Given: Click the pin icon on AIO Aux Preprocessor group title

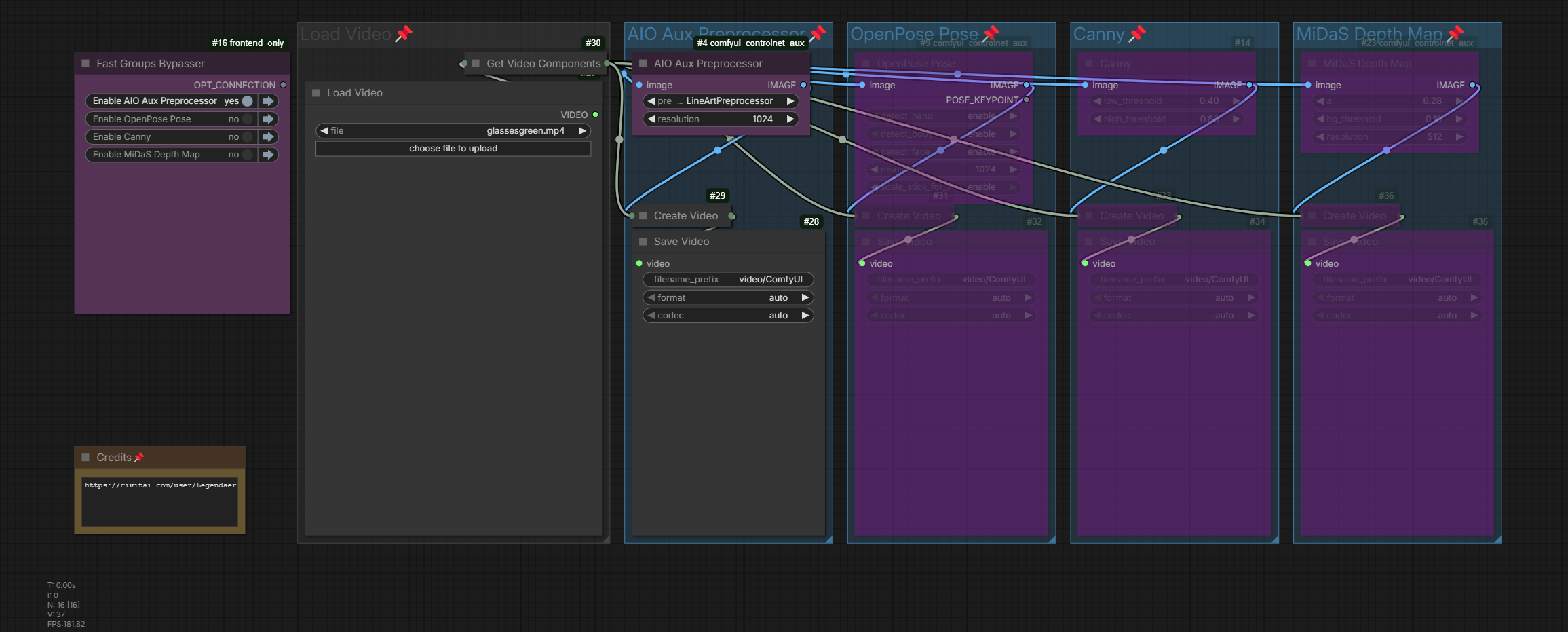Looking at the screenshot, I should (818, 33).
